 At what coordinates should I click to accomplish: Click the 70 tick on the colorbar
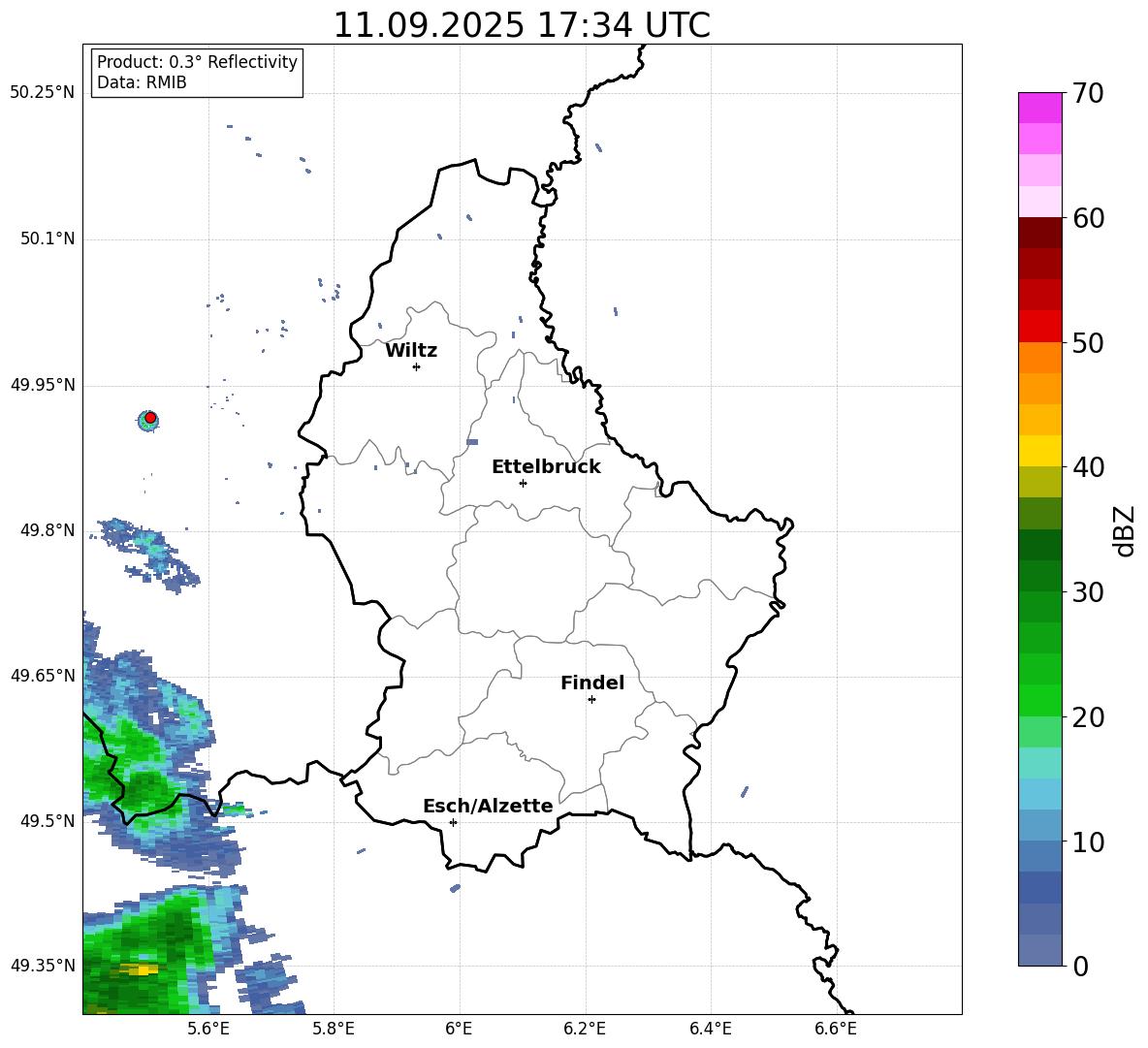(1088, 93)
